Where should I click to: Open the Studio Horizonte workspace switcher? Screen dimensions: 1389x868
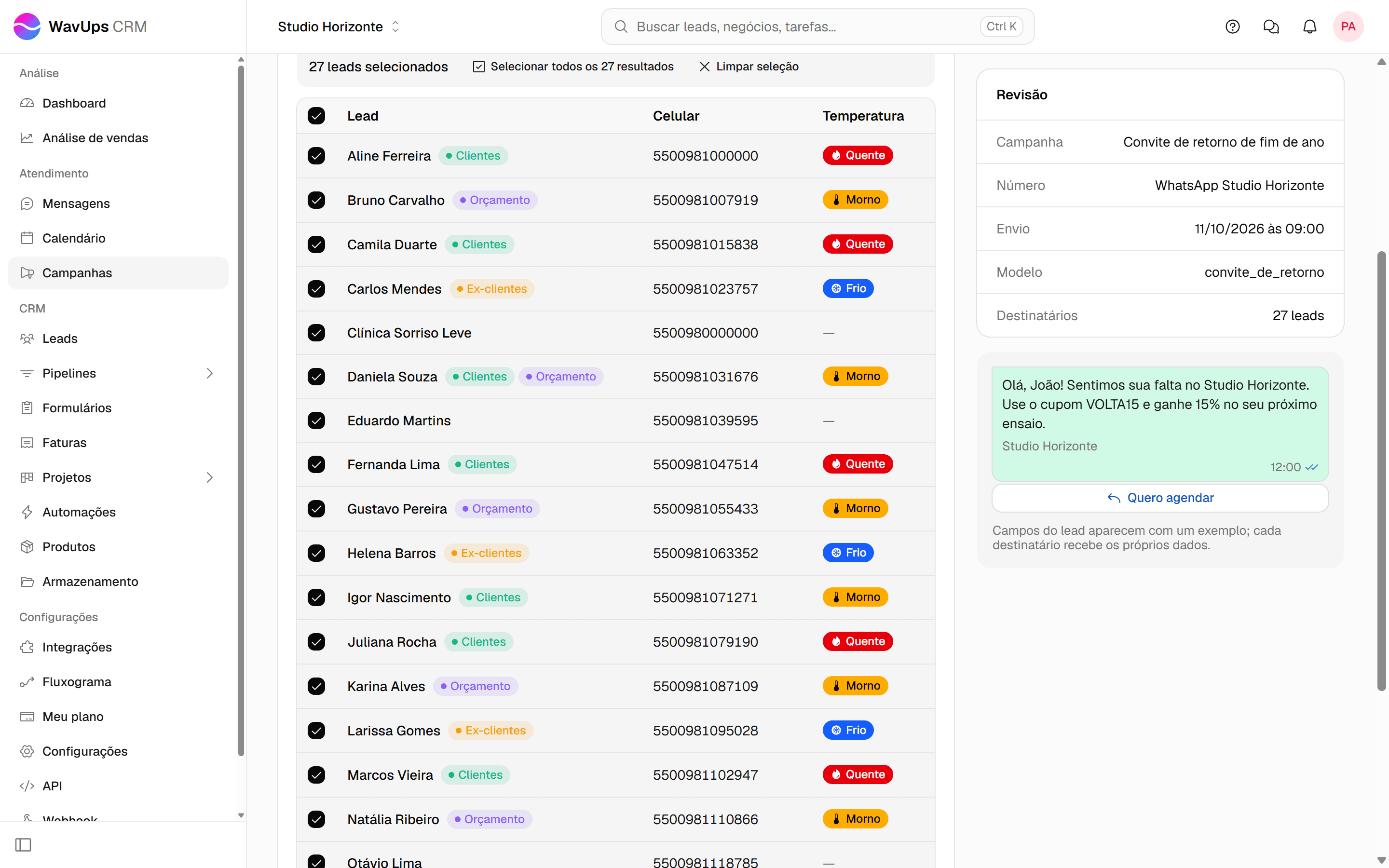[339, 27]
